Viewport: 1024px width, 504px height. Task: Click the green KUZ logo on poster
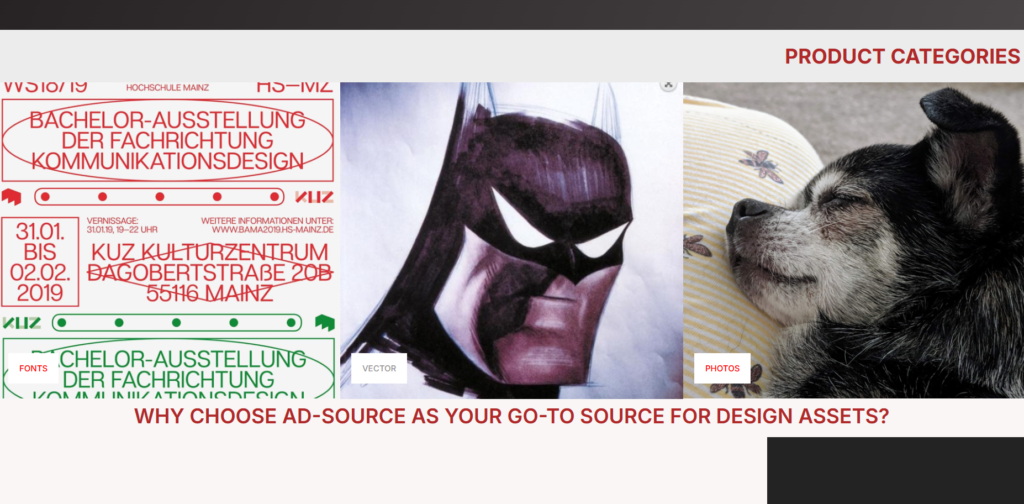(x=22, y=322)
